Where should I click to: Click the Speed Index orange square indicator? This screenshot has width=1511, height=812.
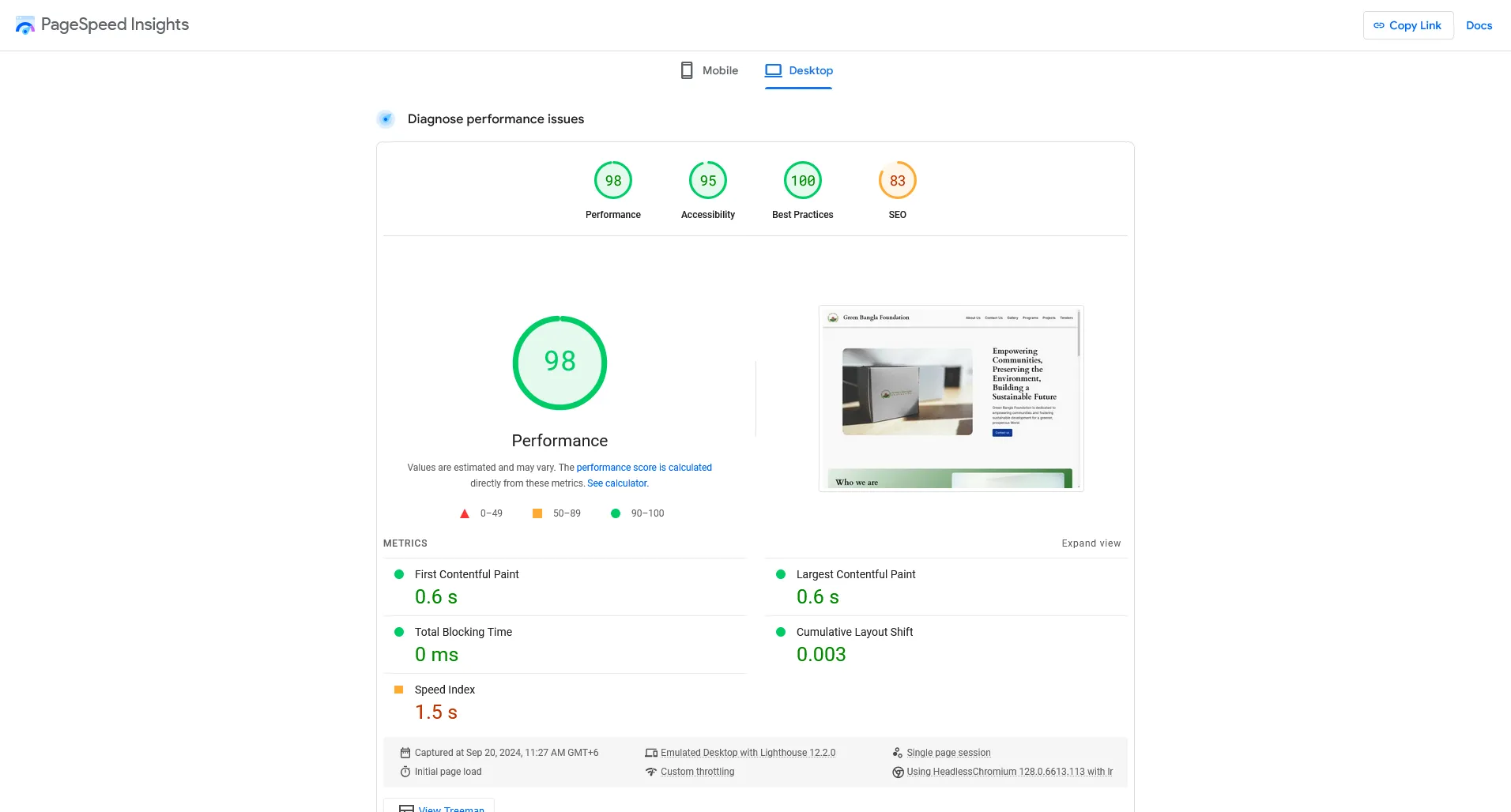coord(399,689)
